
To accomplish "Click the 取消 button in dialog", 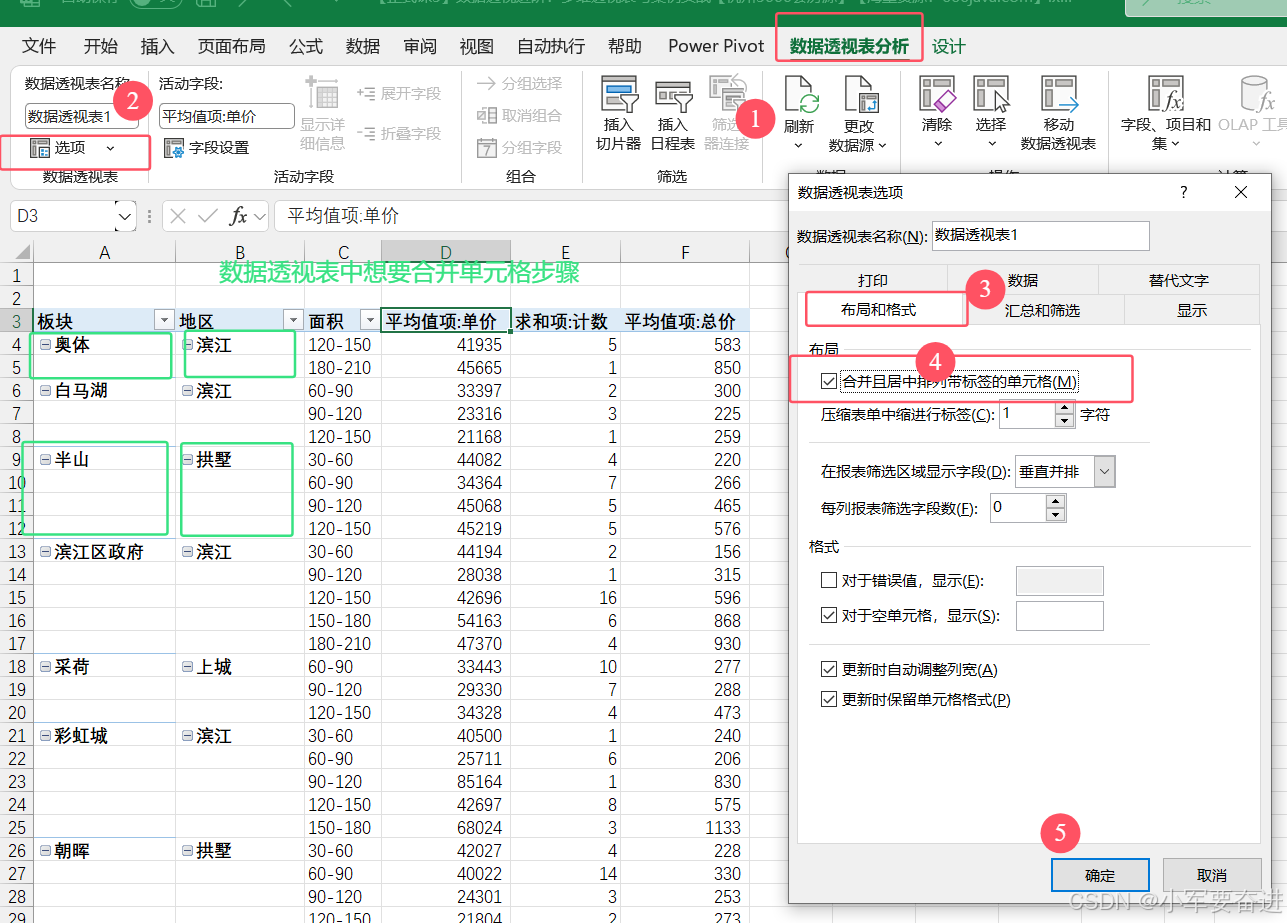I will pos(1211,875).
